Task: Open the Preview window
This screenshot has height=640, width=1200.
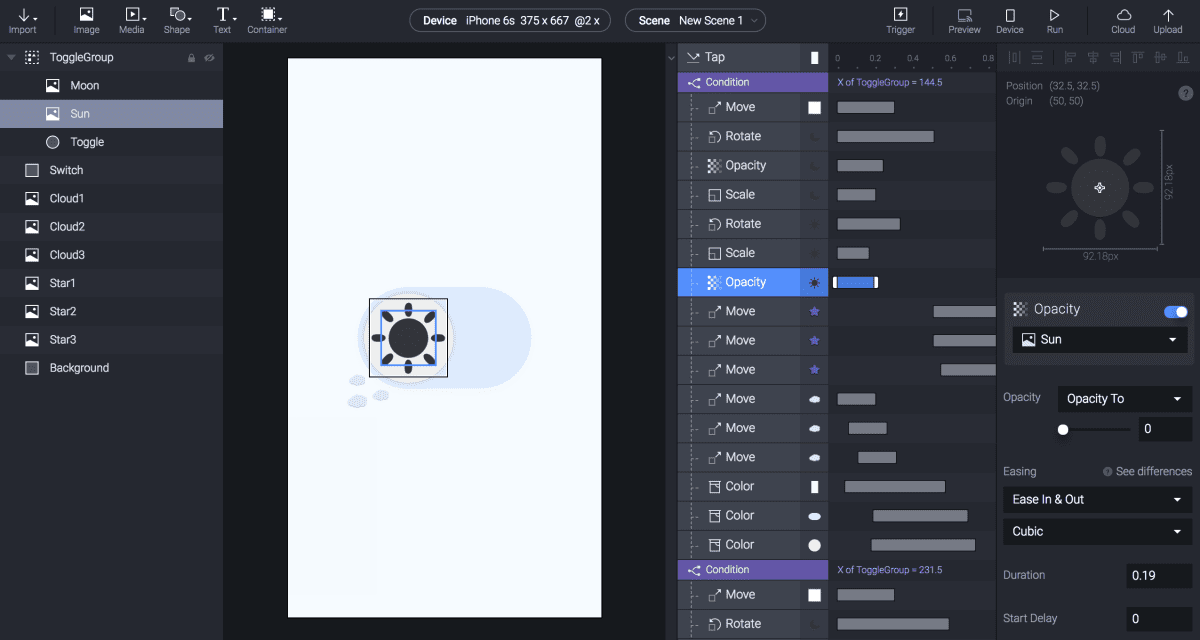Action: [964, 20]
